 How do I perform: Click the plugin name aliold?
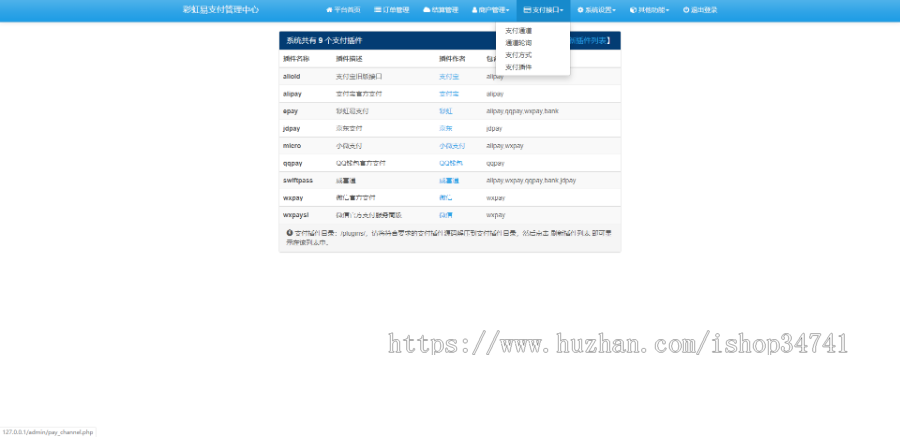[292, 76]
